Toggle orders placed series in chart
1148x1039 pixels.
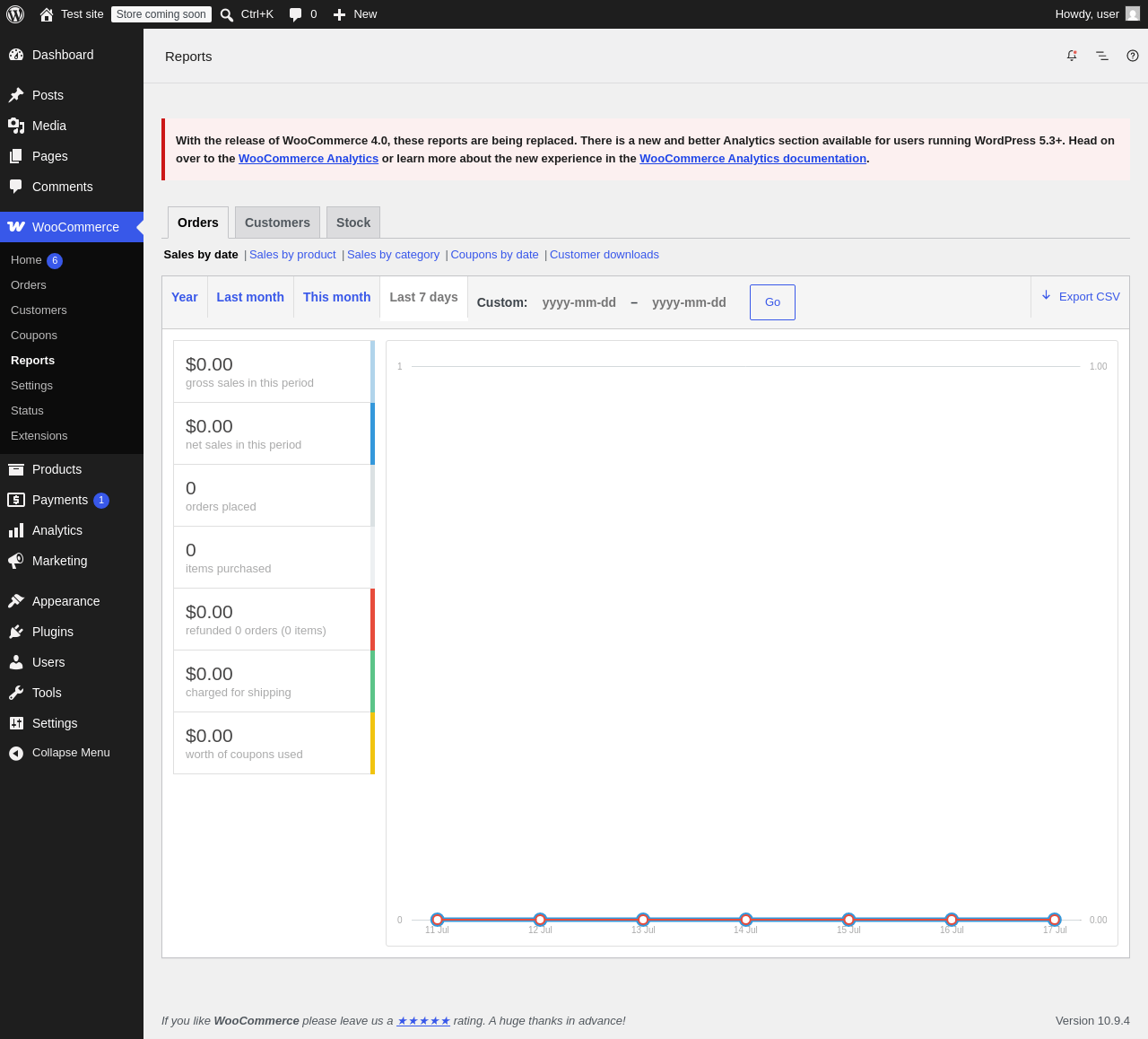coord(274,495)
